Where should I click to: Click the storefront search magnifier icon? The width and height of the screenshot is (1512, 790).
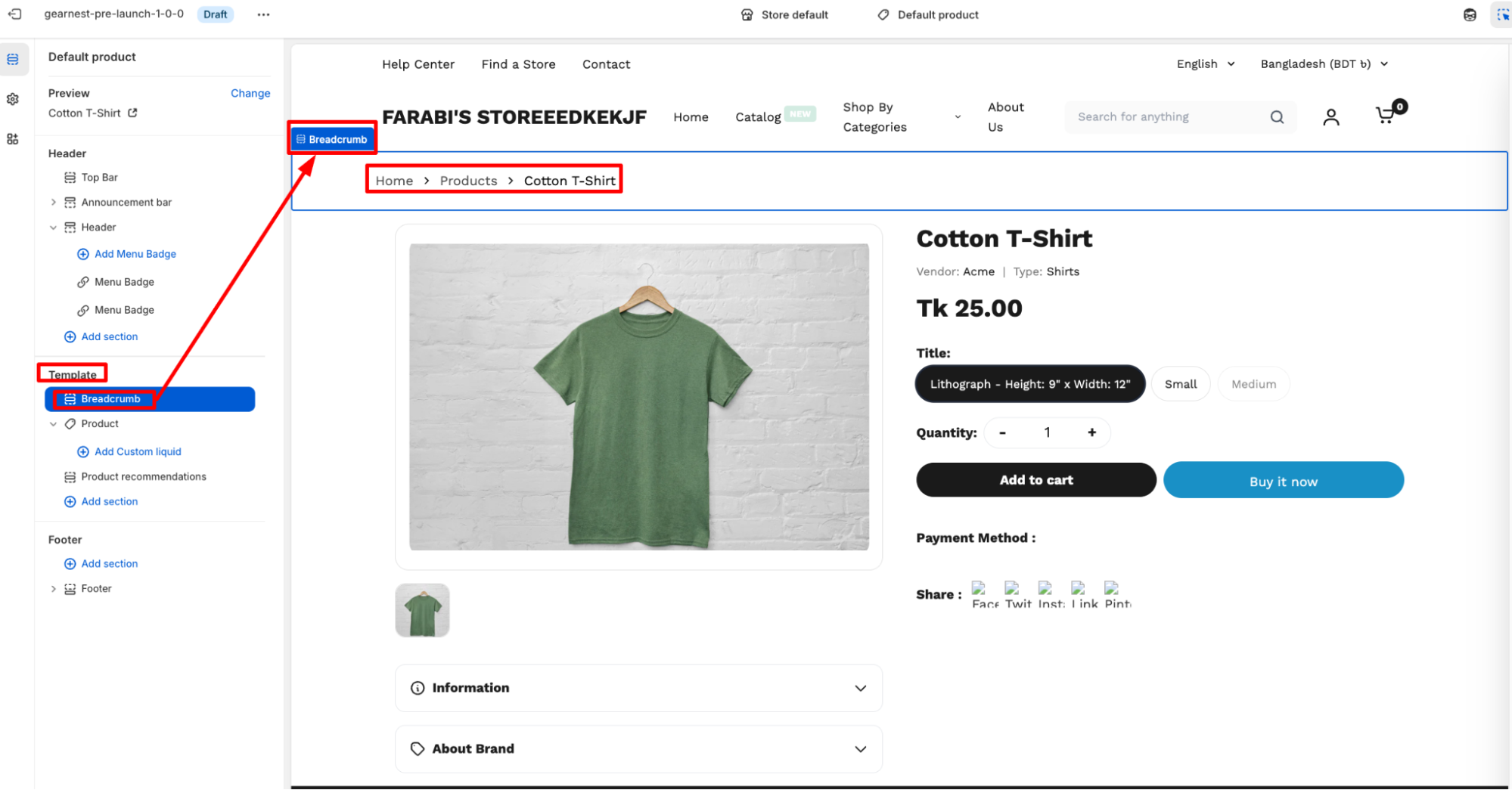point(1277,116)
